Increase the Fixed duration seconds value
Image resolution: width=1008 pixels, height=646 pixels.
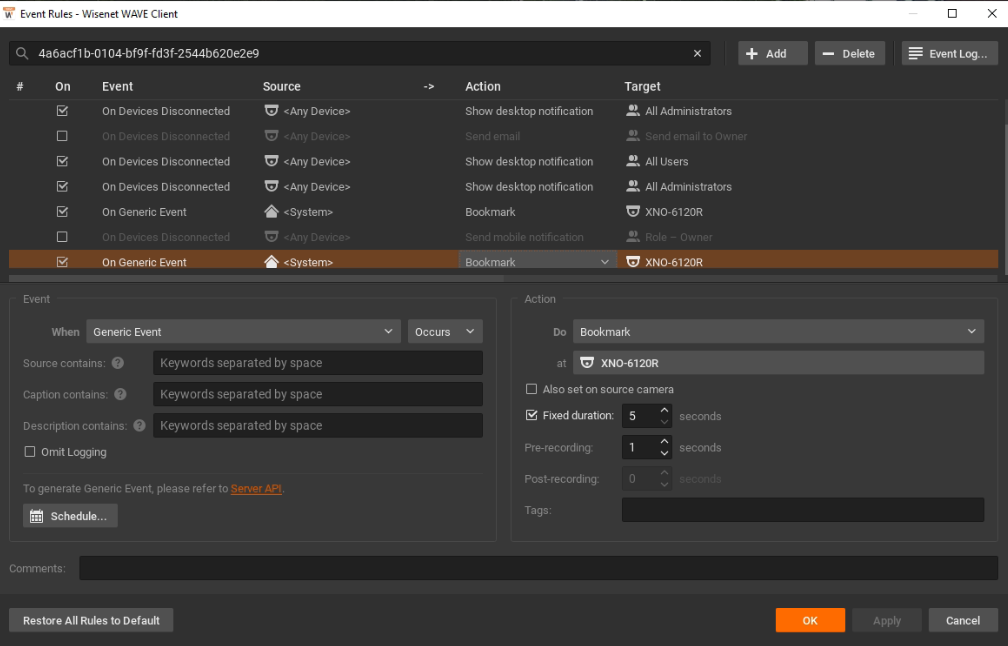click(665, 410)
